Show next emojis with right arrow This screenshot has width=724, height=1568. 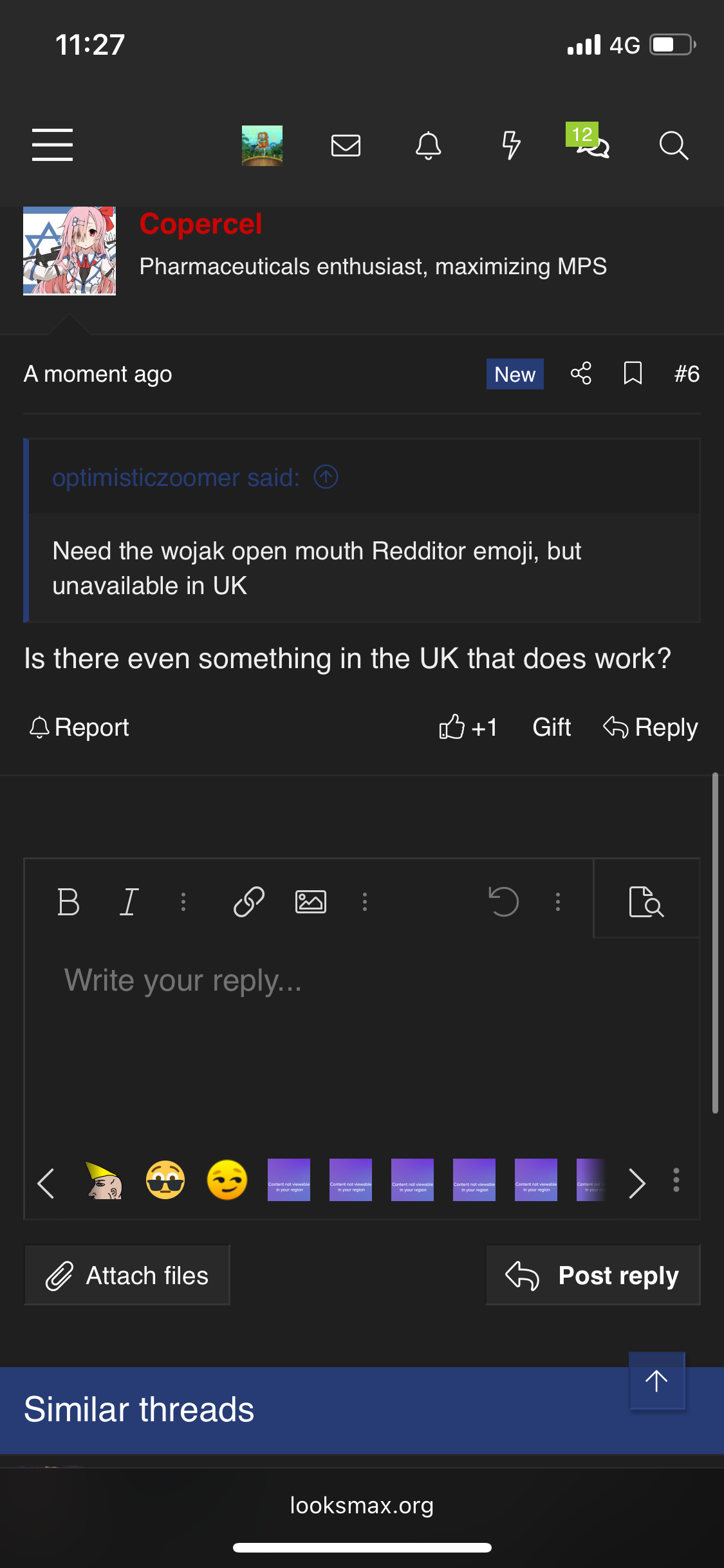(x=636, y=1183)
